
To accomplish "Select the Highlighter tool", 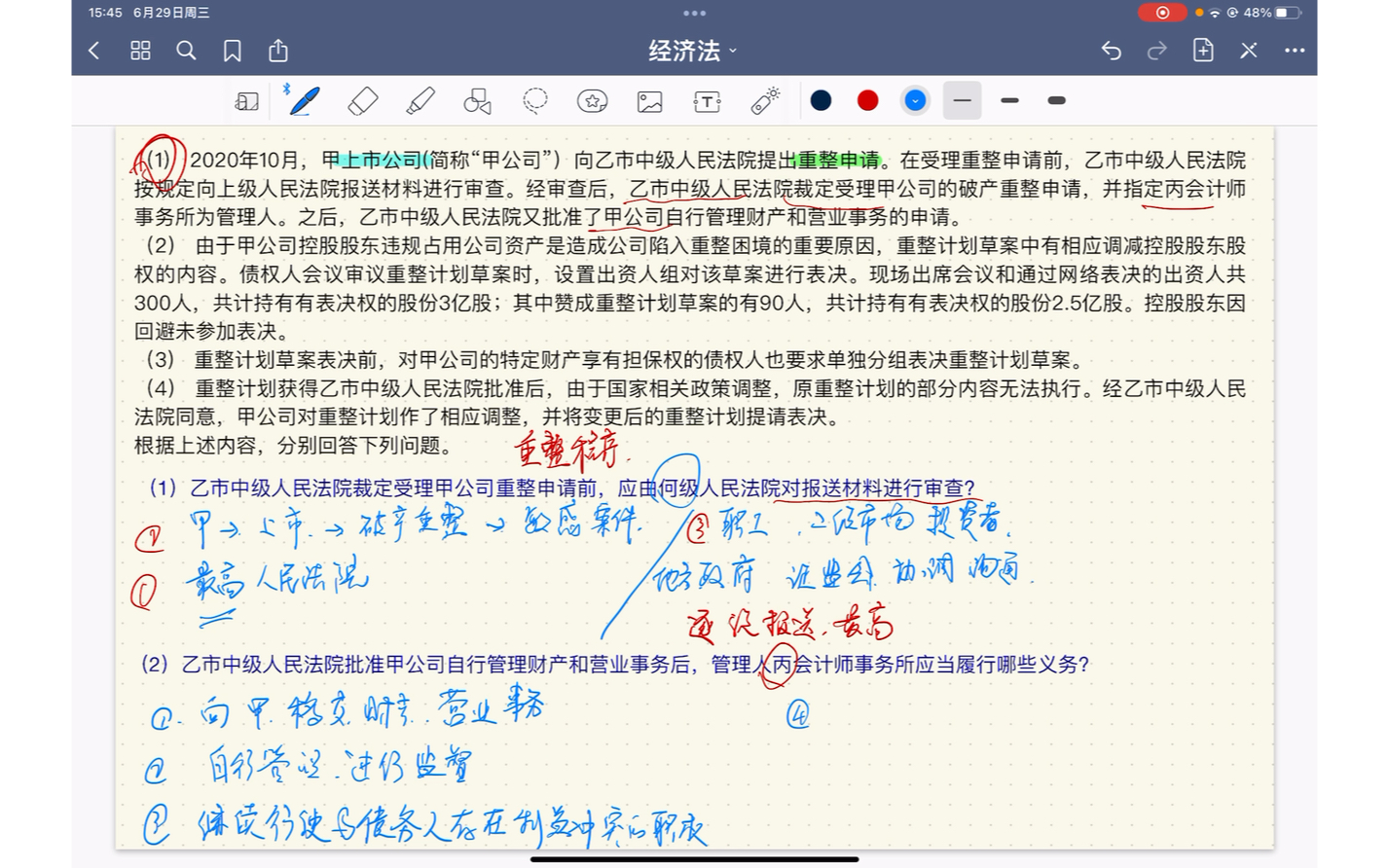I will click(420, 100).
